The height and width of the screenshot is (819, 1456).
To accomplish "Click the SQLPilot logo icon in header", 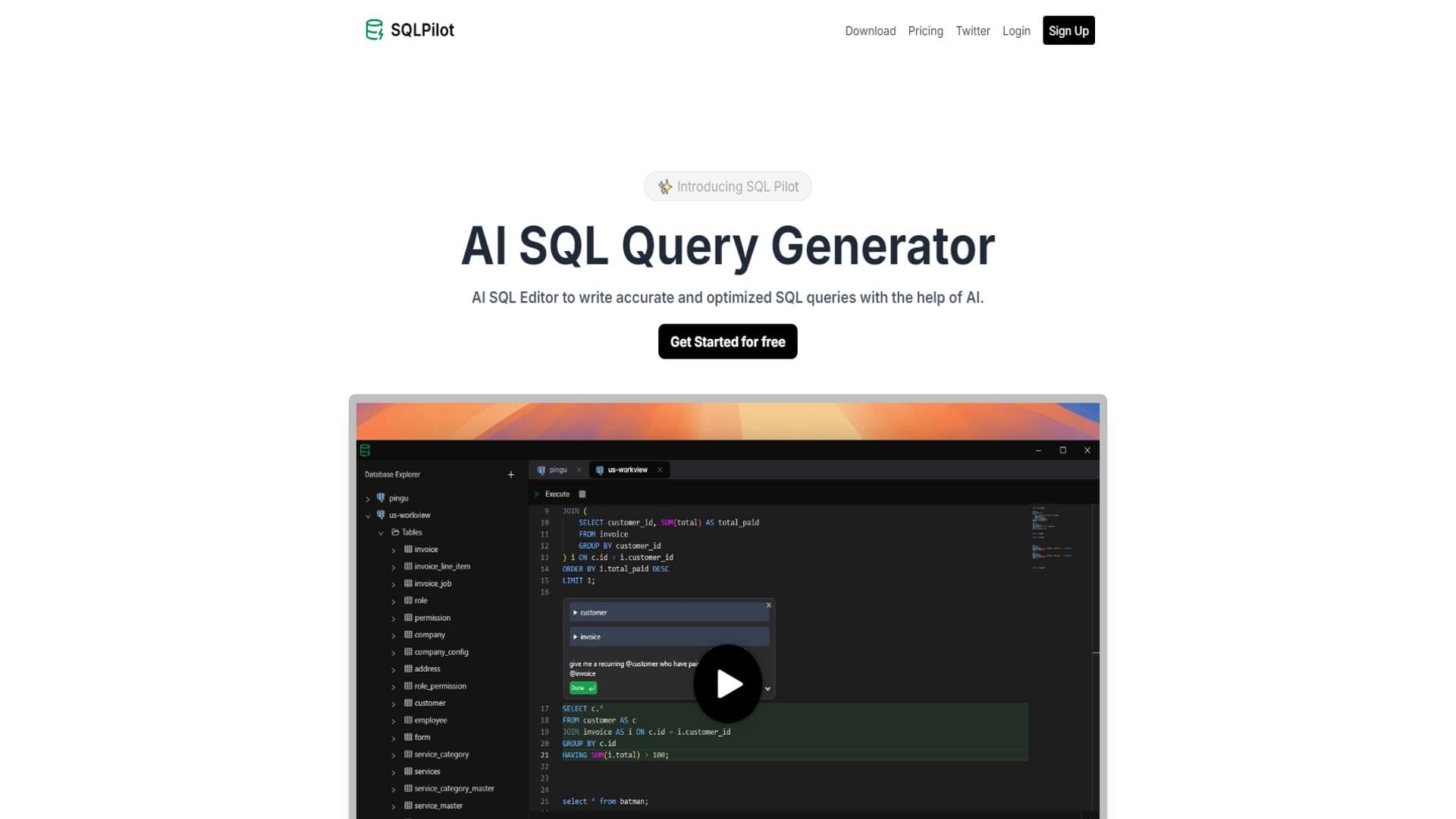I will click(x=374, y=30).
